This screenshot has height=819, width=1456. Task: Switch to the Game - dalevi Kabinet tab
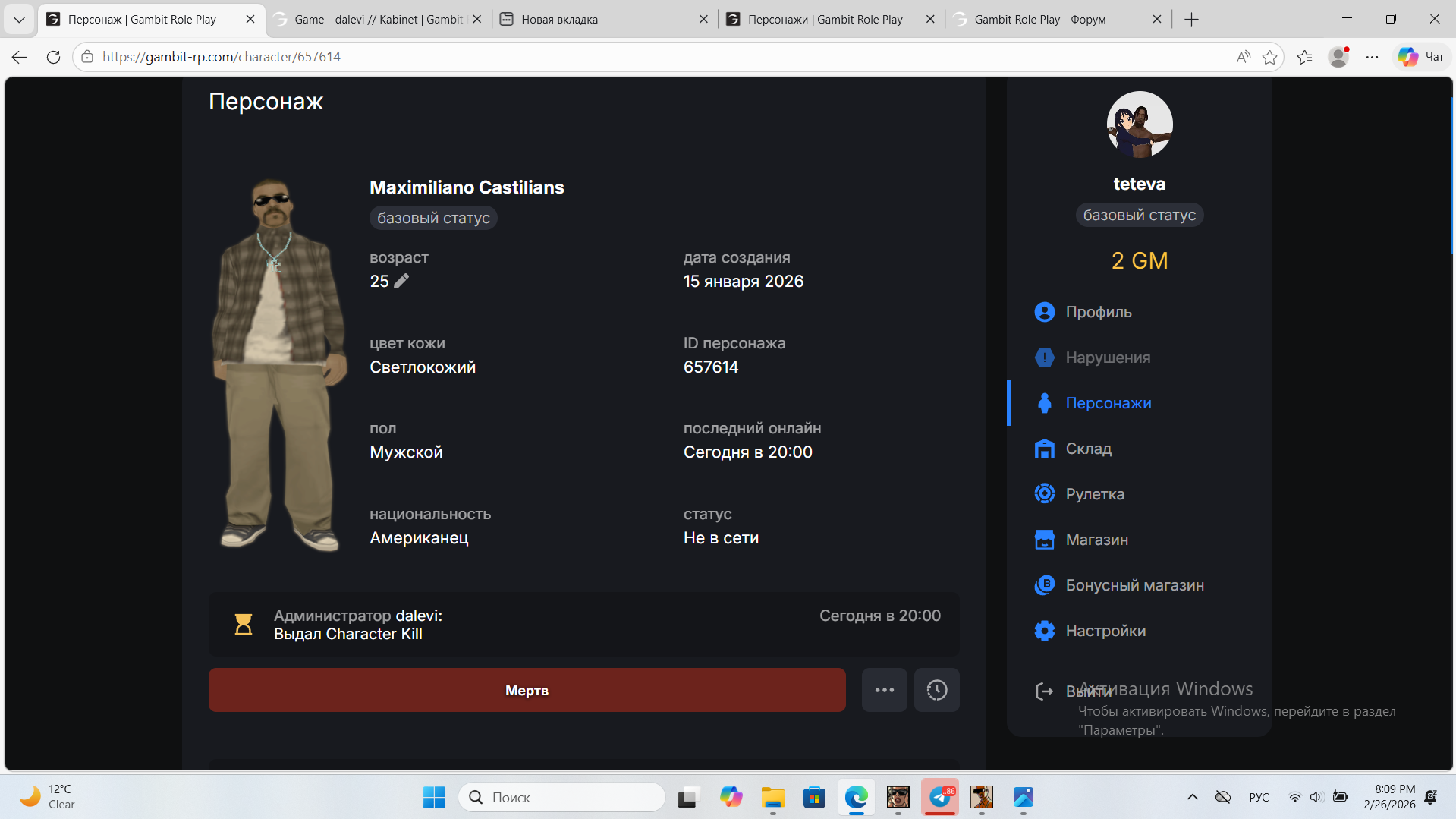pos(378,20)
